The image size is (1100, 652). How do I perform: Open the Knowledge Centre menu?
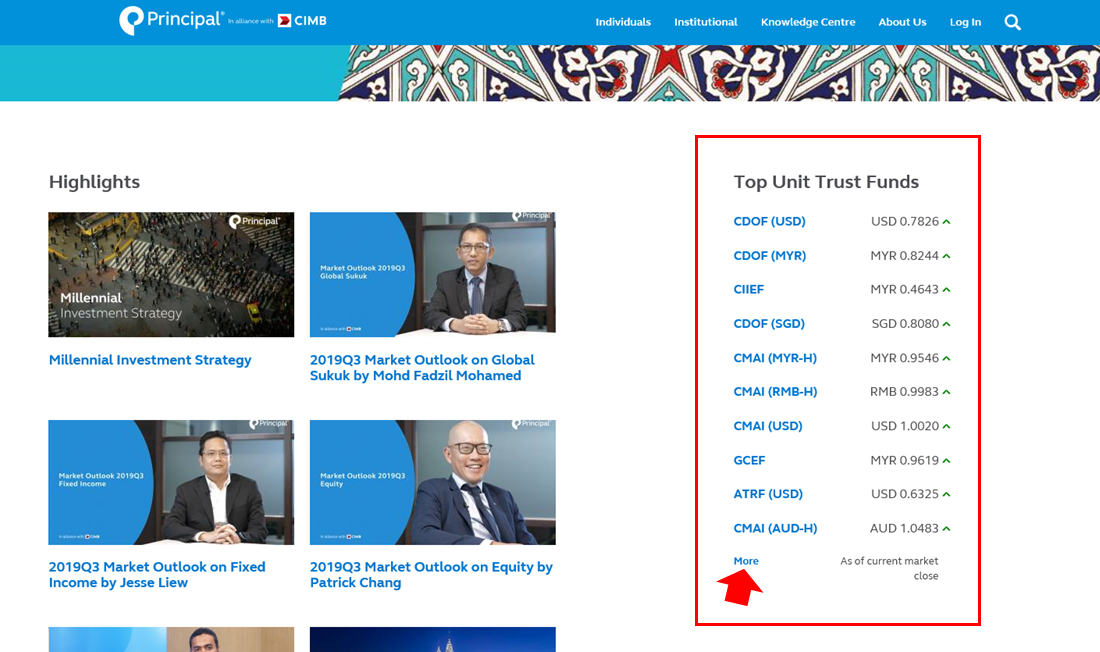click(x=808, y=22)
